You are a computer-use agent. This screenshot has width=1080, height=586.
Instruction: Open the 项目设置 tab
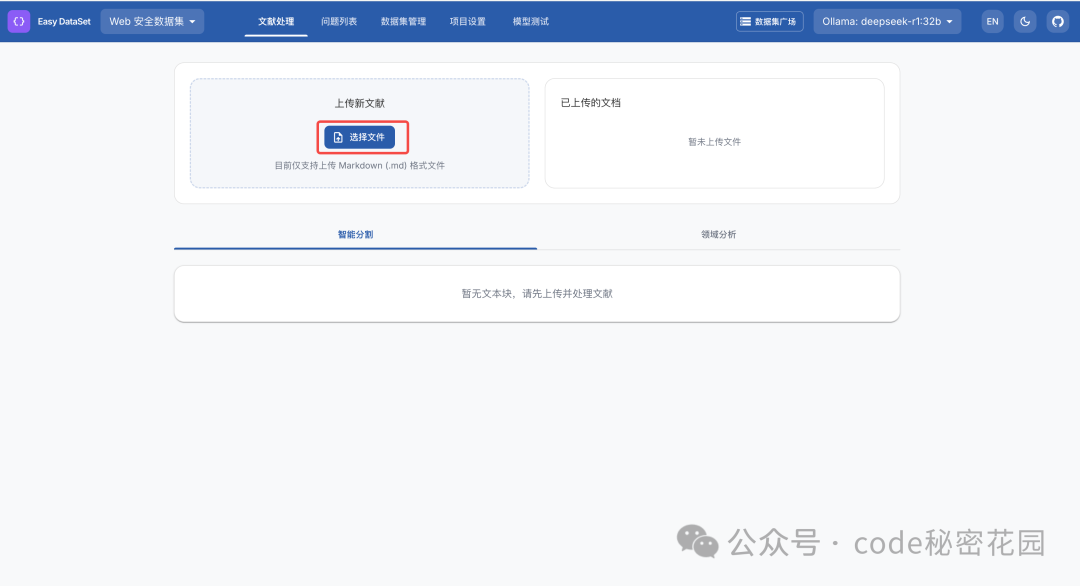click(468, 21)
